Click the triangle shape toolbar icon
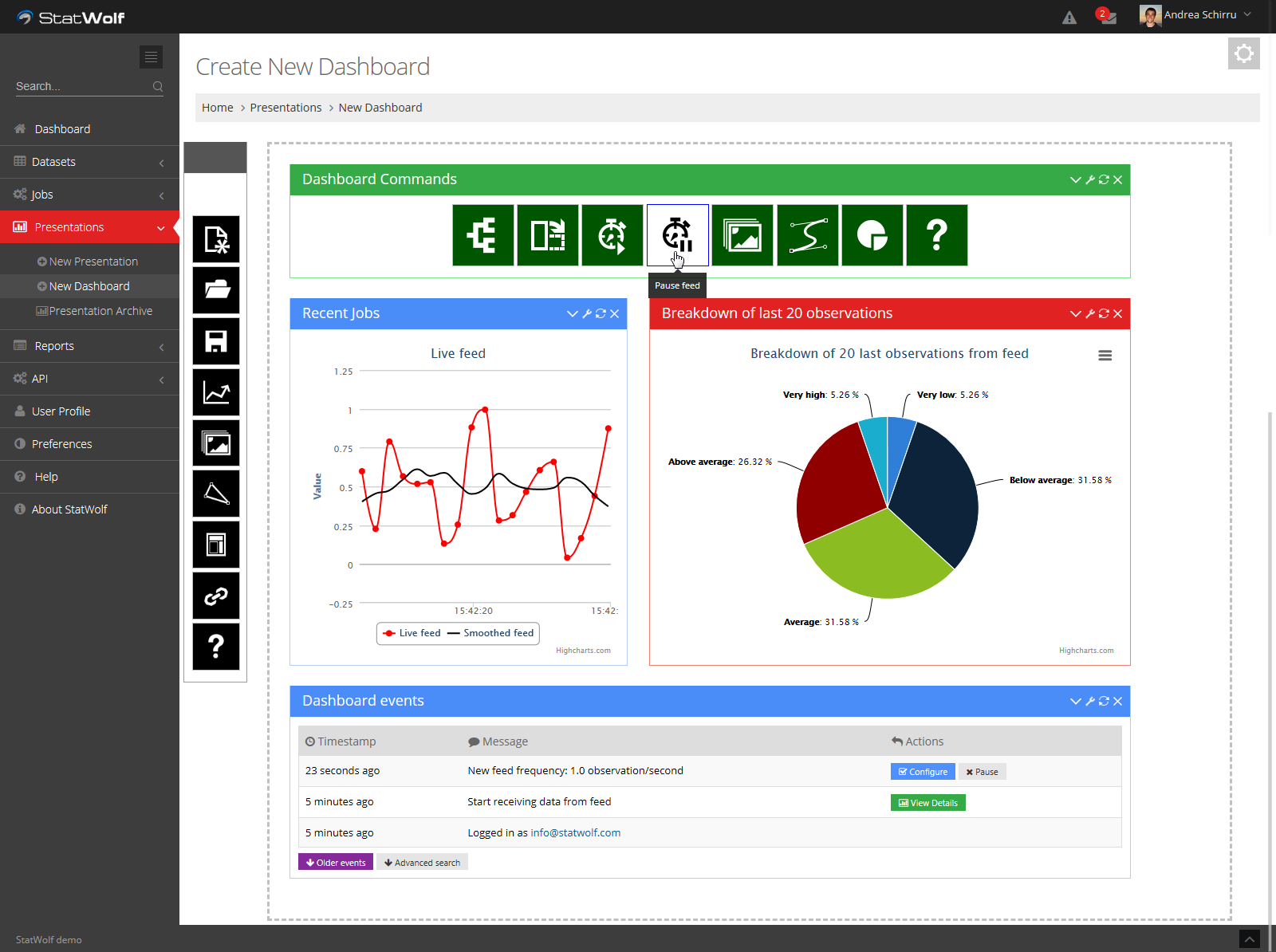The width and height of the screenshot is (1276, 952). [216, 494]
